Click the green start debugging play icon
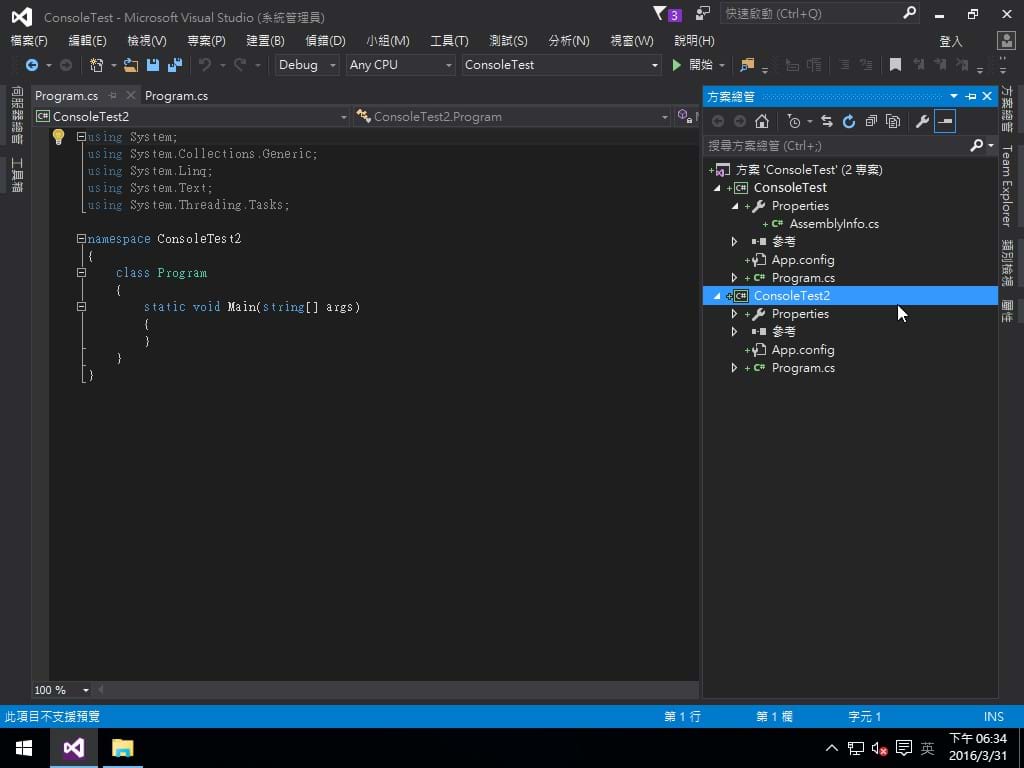 [x=677, y=65]
